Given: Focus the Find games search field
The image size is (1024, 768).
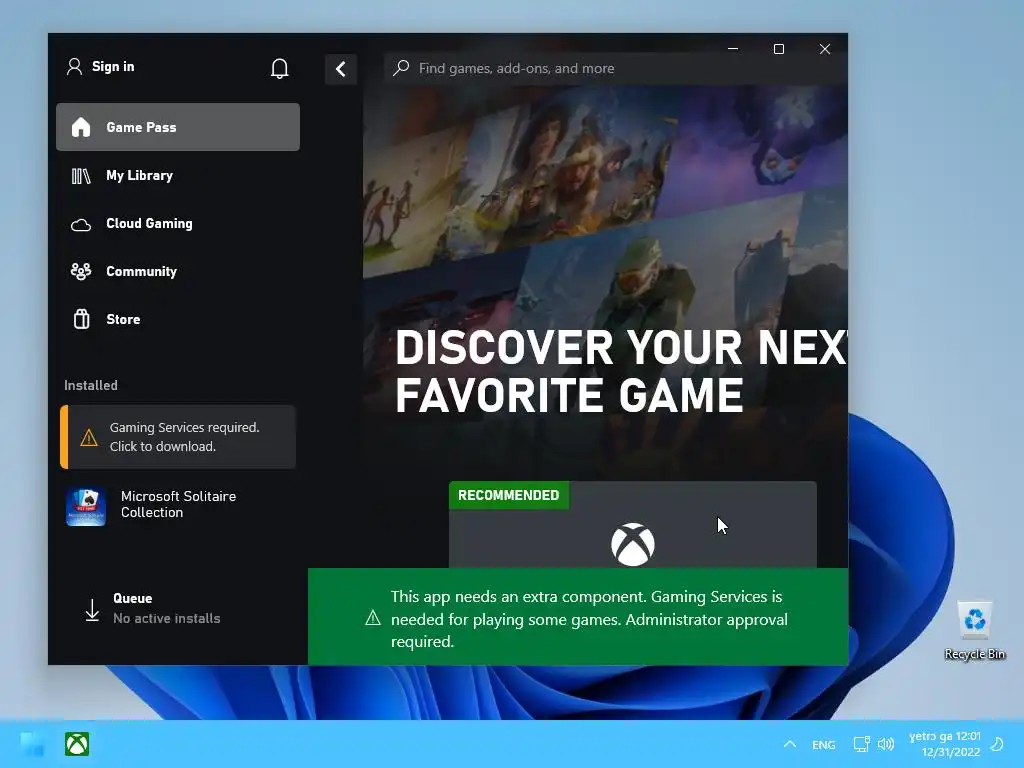Looking at the screenshot, I should [x=614, y=69].
